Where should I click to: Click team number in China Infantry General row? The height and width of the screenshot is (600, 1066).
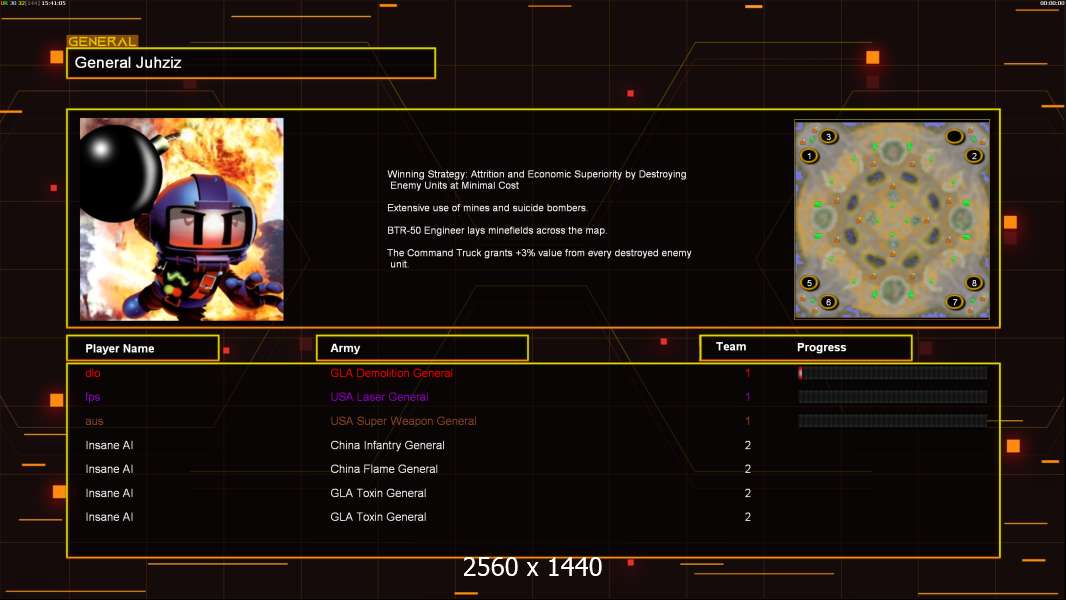tap(748, 445)
